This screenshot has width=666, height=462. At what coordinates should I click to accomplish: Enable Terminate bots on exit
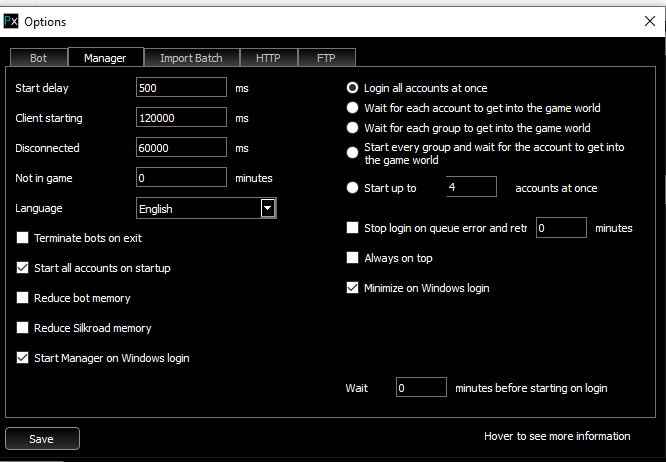click(23, 238)
